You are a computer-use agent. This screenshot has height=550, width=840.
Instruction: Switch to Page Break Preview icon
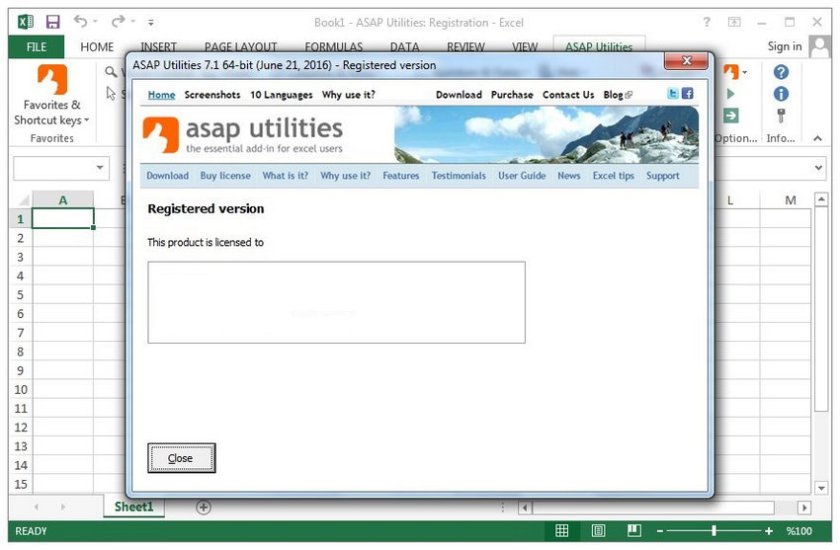[x=634, y=531]
